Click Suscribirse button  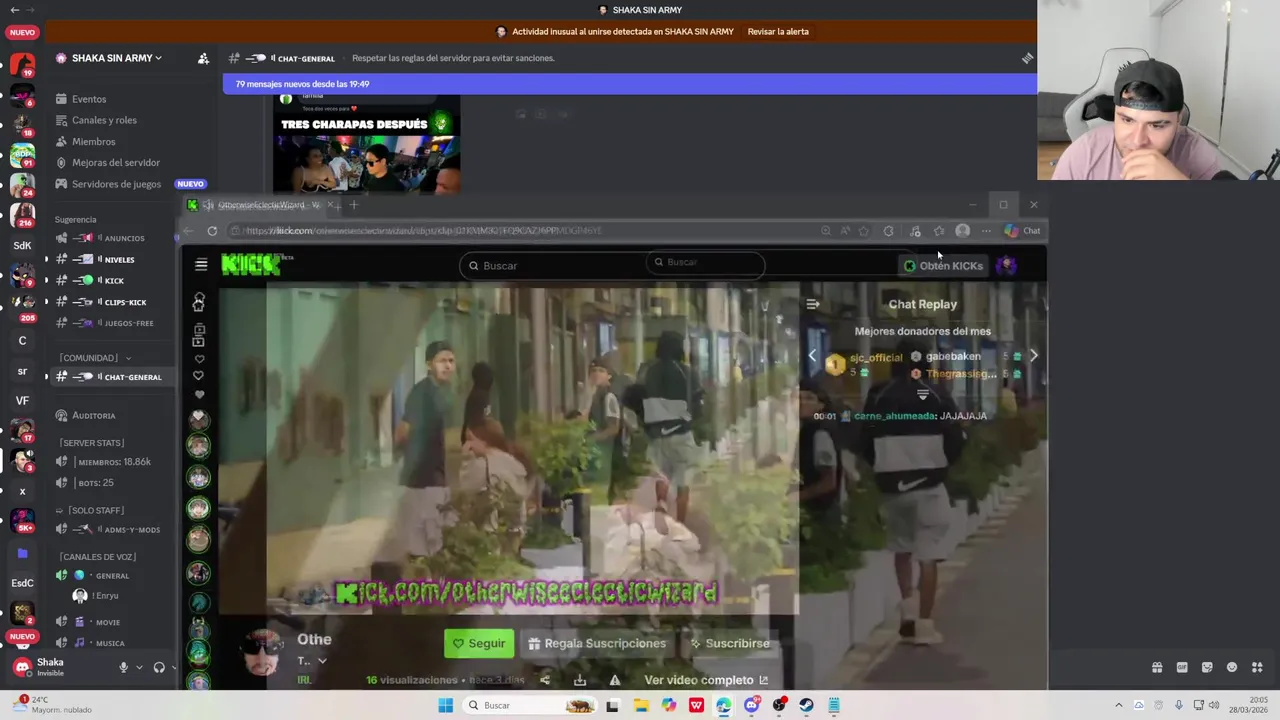[x=729, y=644]
